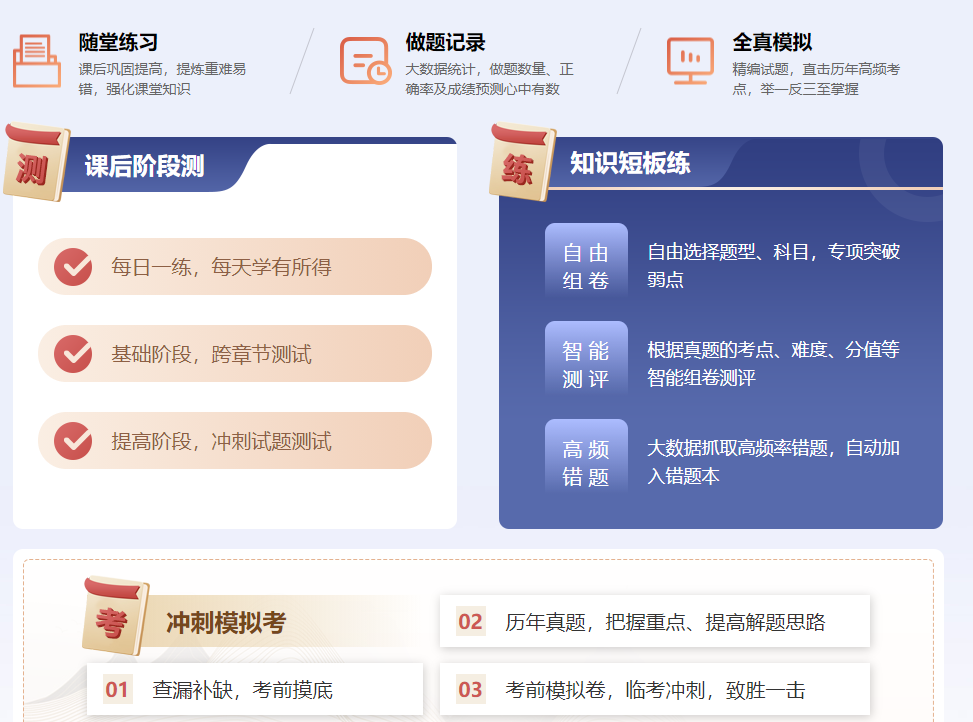Click checkmark beside 提高阶段，冲刺试题测试
Image resolution: width=973 pixels, height=722 pixels.
(x=73, y=441)
